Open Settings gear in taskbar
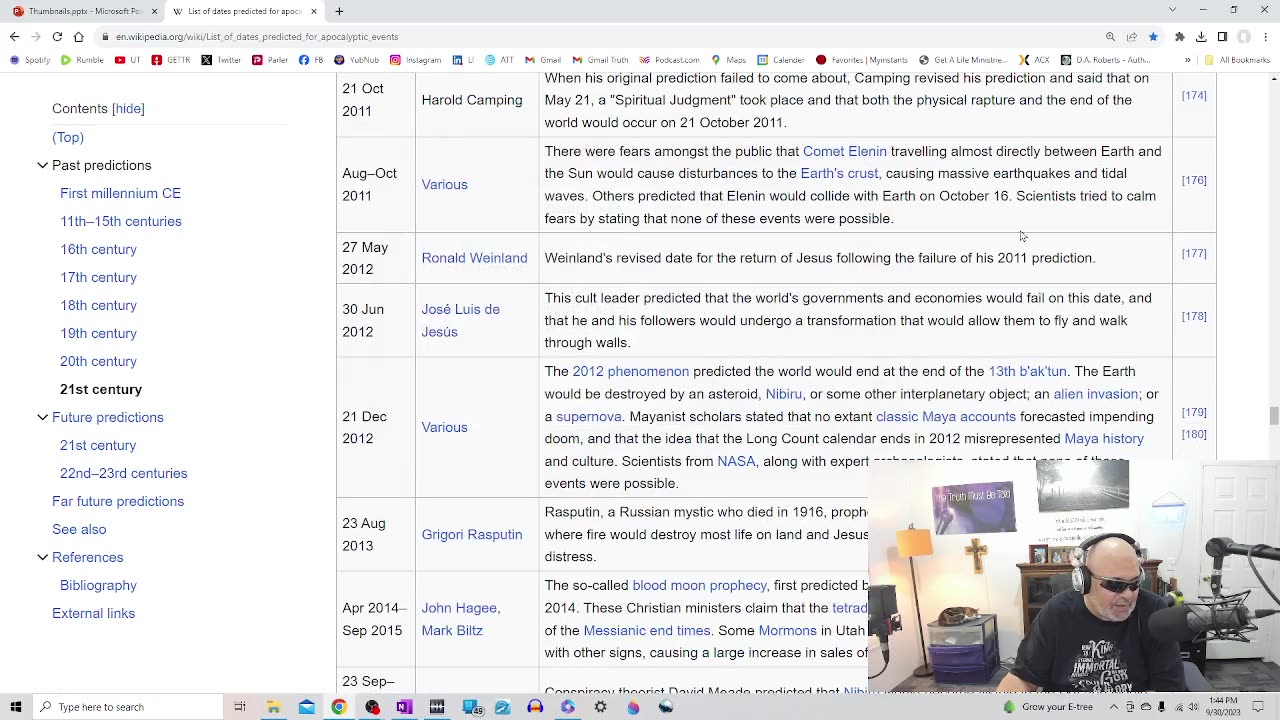This screenshot has width=1280, height=720. click(600, 707)
